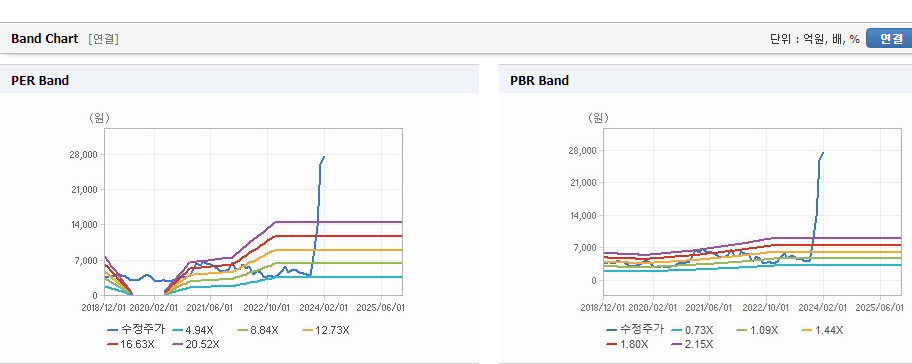Select the Band Chart heading text

[44, 38]
